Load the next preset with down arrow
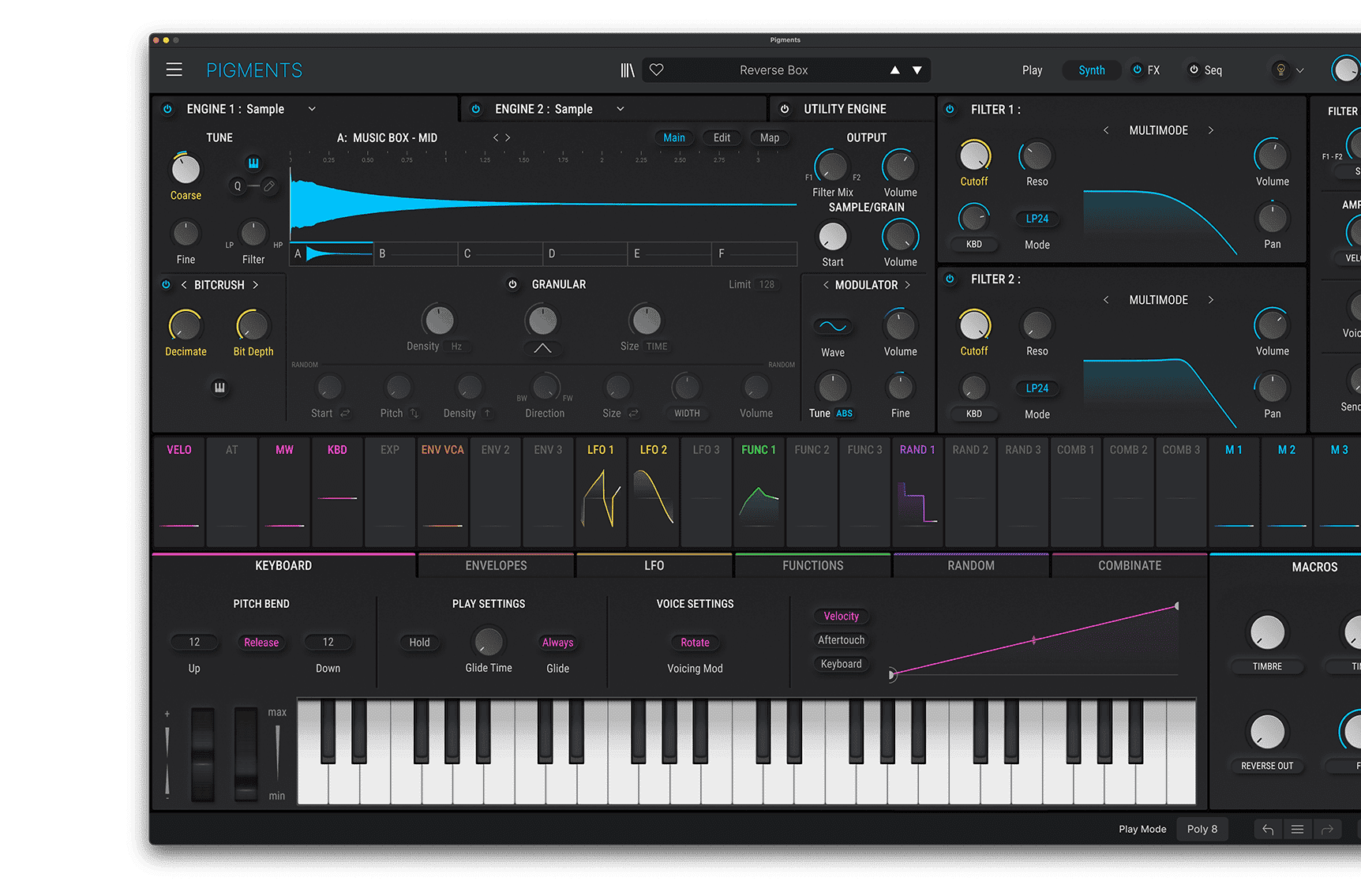1361x896 pixels. pos(917,70)
